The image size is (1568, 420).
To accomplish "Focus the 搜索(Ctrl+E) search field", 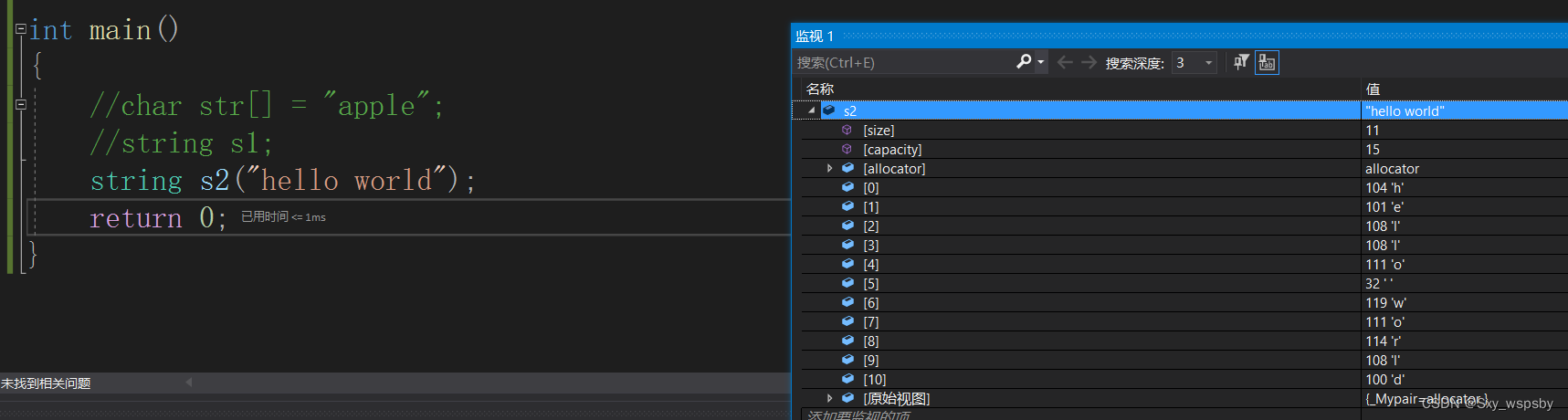I will click(x=904, y=62).
